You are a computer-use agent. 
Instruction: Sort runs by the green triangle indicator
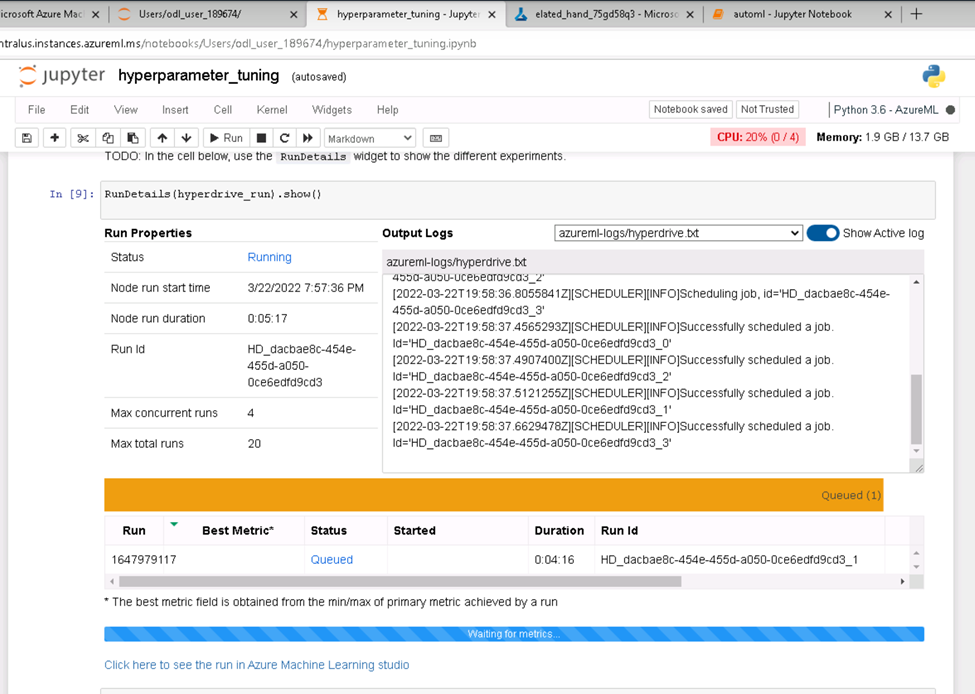[x=174, y=524]
